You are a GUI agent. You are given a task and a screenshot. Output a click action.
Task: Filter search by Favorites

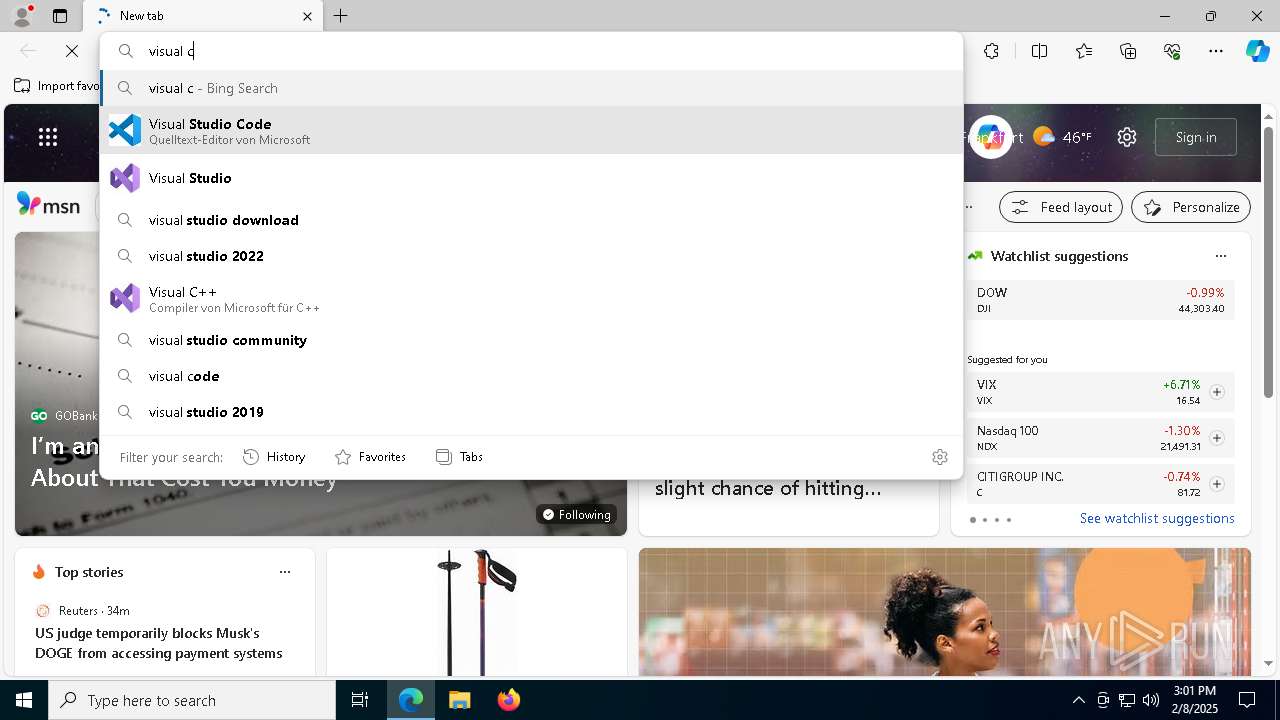tap(370, 457)
